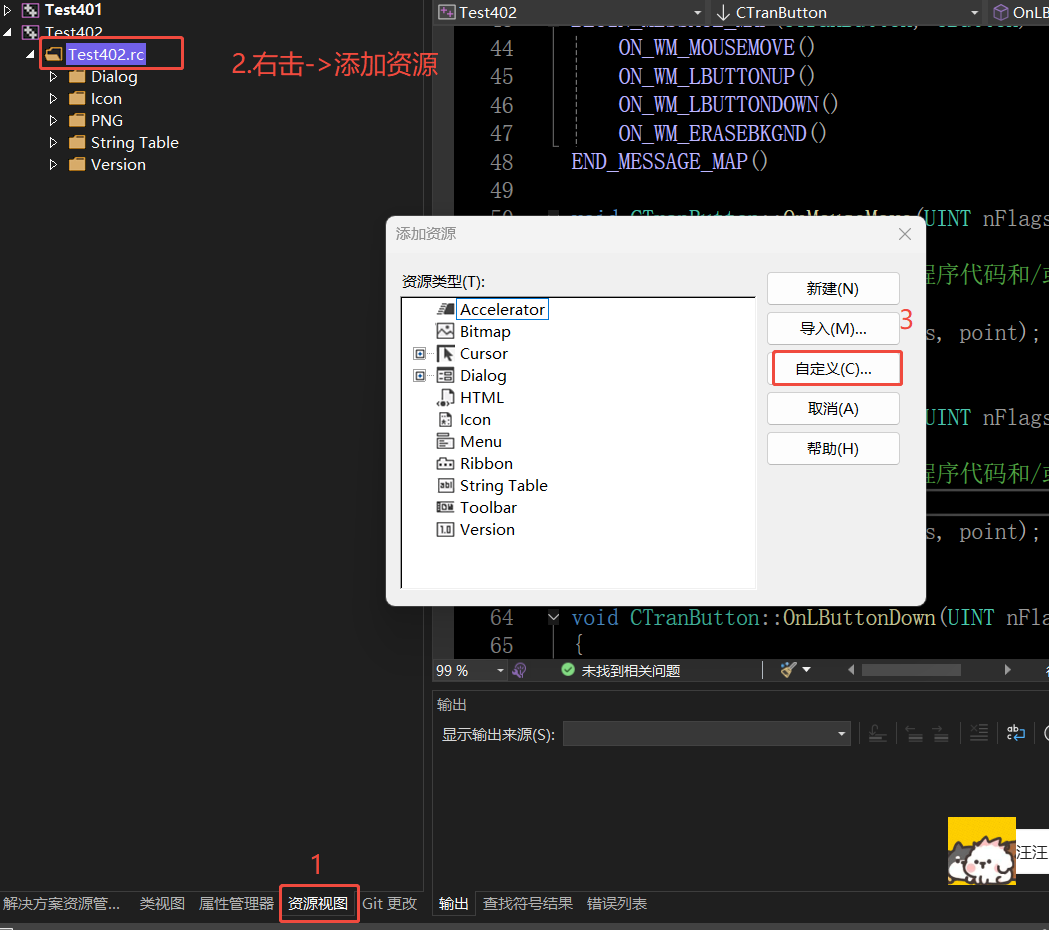Click the editor horizontal scrollbar thumb
The height and width of the screenshot is (930, 1049).
[911, 670]
